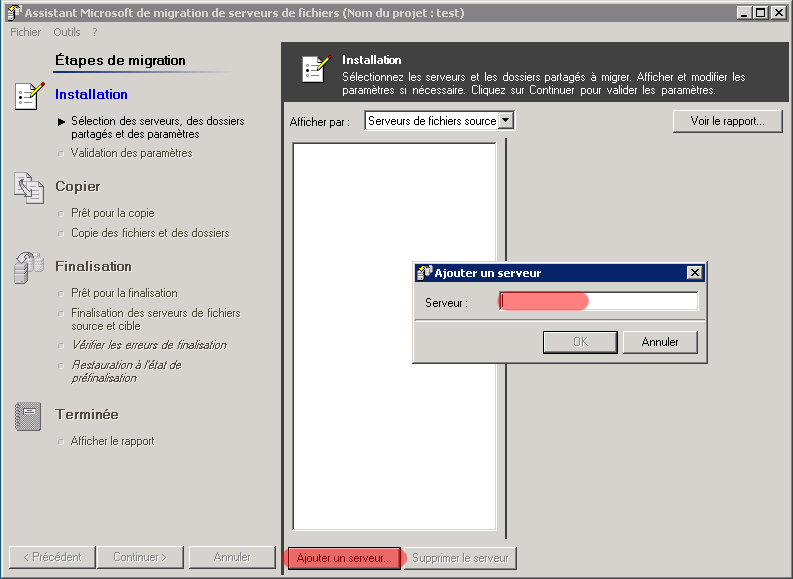Click Annuler in the Ajouter un serveur dialog
This screenshot has height=579, width=793.
pos(660,342)
